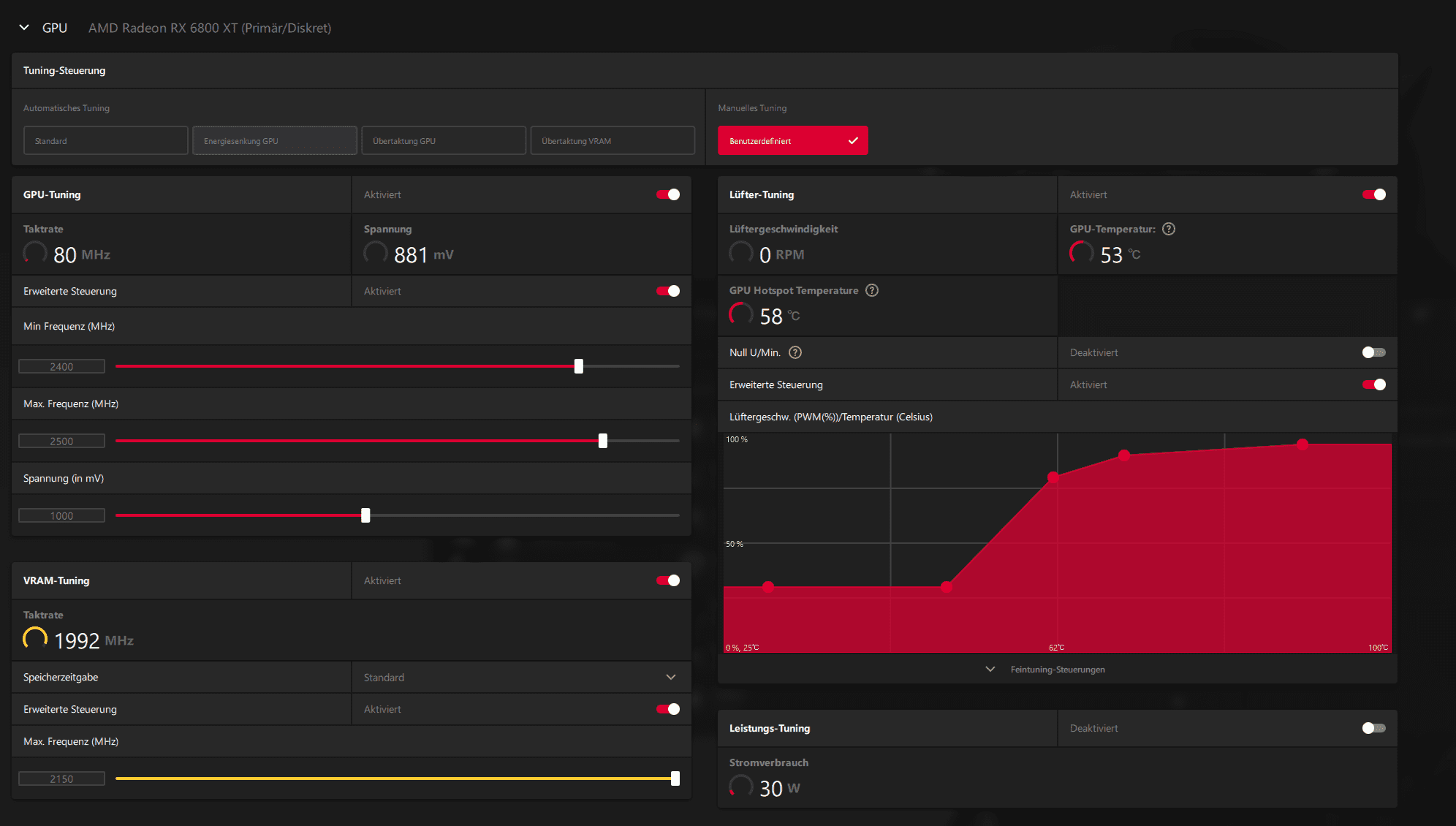Select Energiesenkung GPU tuning preset
1456x826 pixels.
click(275, 140)
